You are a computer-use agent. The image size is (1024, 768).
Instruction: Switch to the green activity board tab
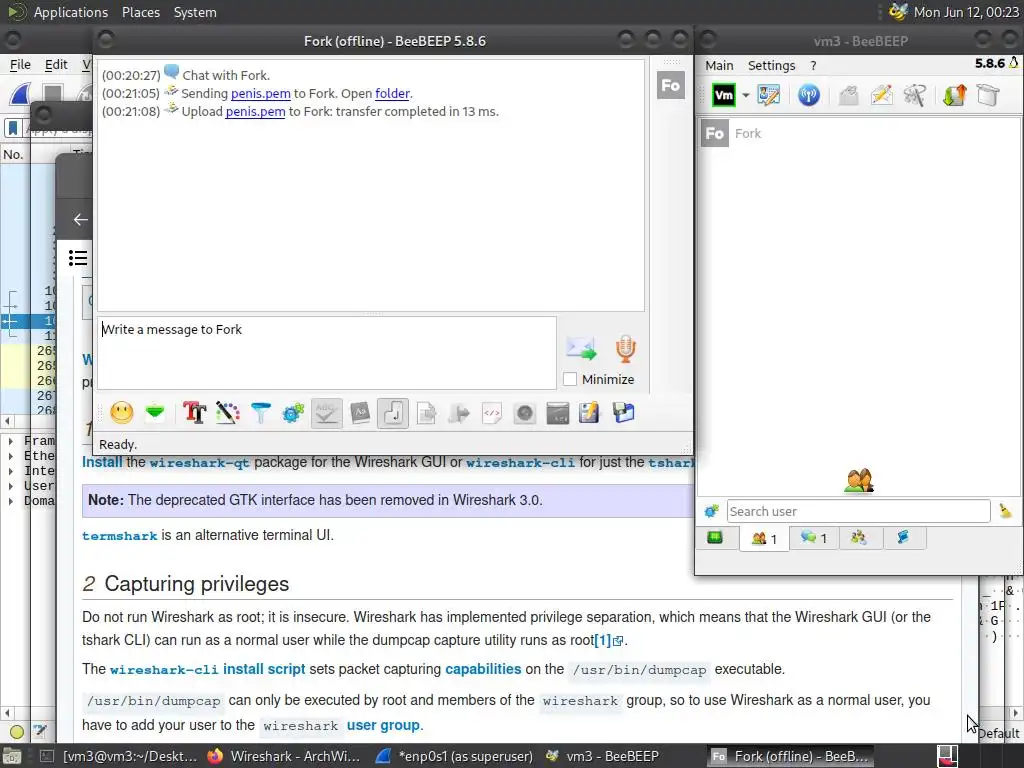click(x=715, y=538)
